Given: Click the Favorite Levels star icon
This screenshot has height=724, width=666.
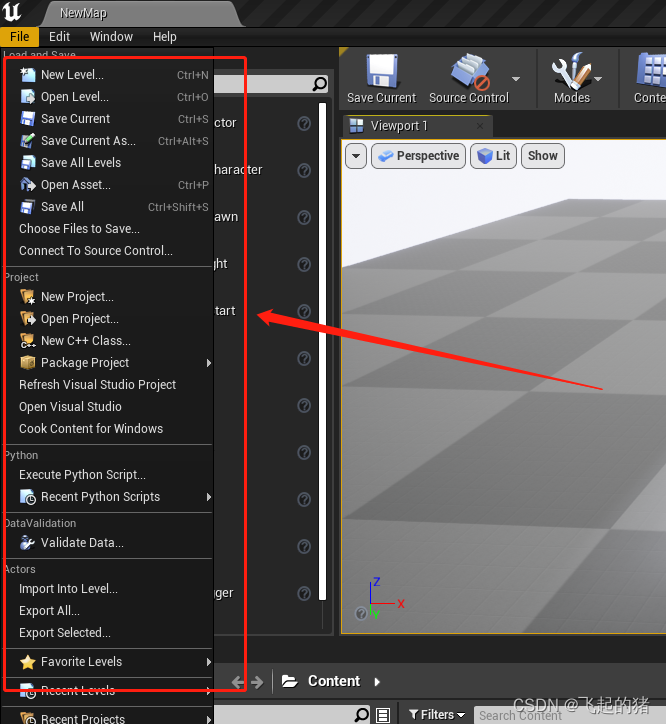Looking at the screenshot, I should (x=28, y=662).
